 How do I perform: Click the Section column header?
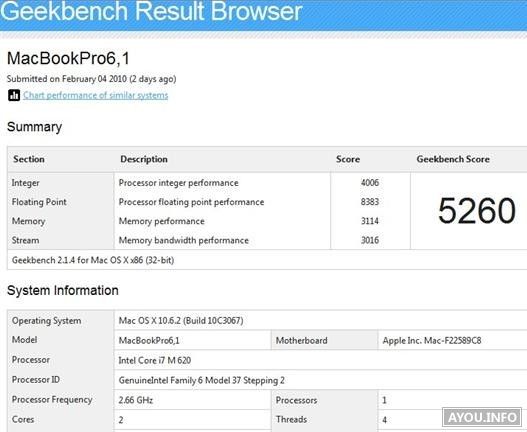coord(29,159)
